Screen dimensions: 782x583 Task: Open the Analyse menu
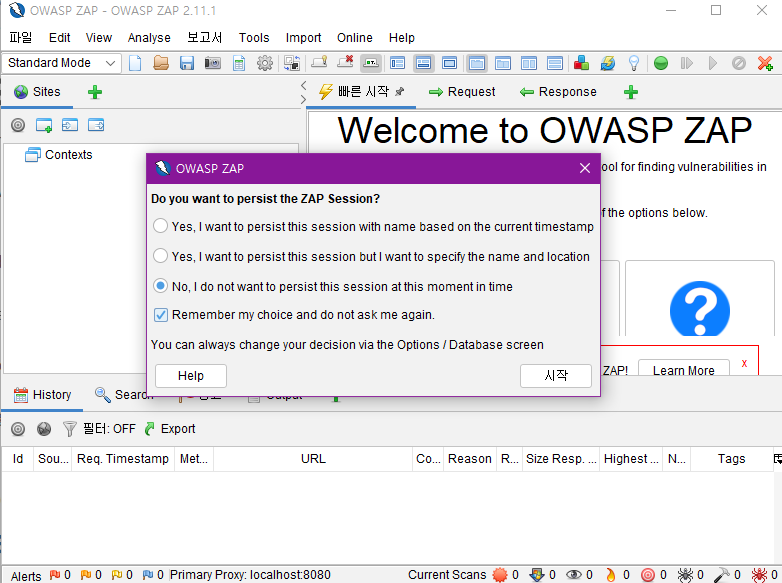[149, 37]
